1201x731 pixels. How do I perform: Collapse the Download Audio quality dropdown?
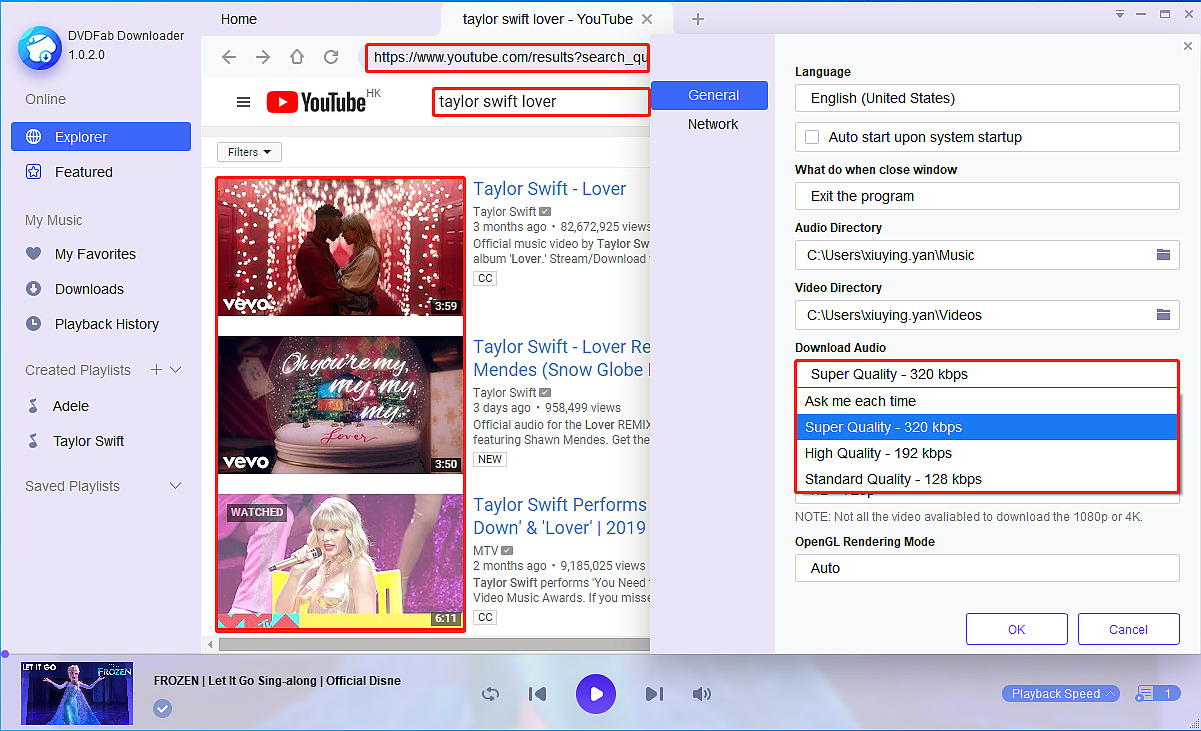pos(987,374)
